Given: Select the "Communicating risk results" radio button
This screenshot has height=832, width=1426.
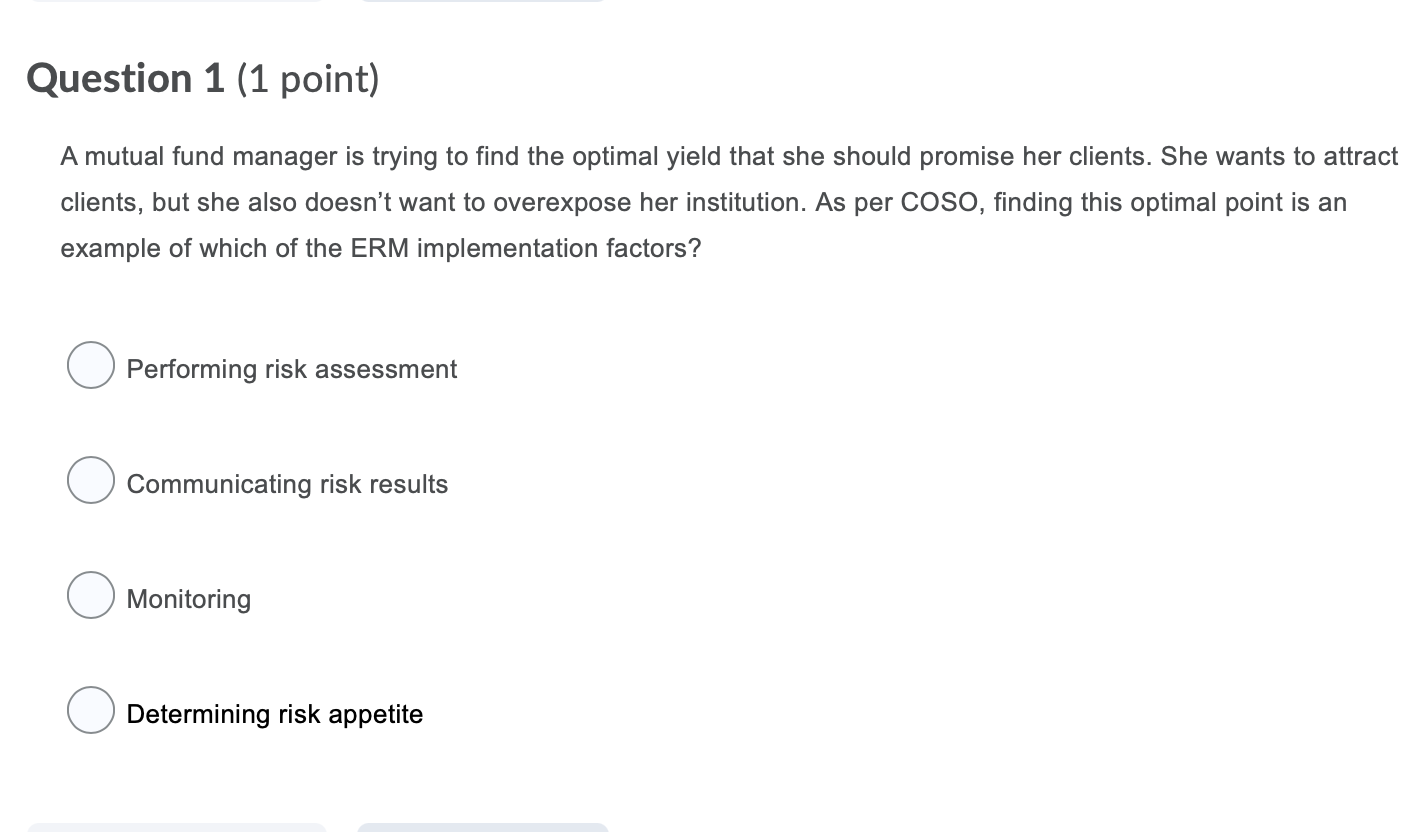Looking at the screenshot, I should (90, 480).
